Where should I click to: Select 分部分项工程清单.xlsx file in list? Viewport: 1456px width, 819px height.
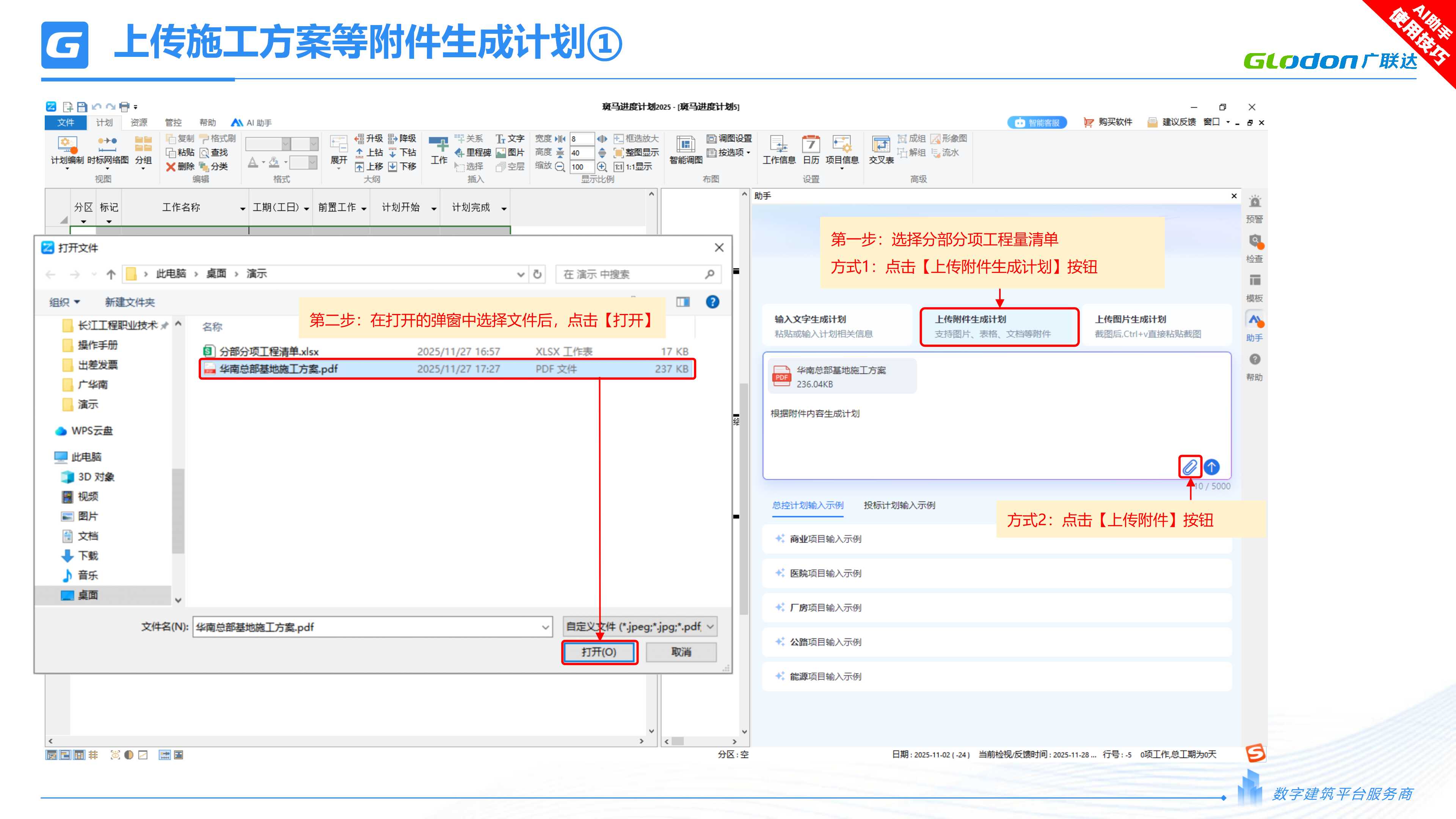269,351
